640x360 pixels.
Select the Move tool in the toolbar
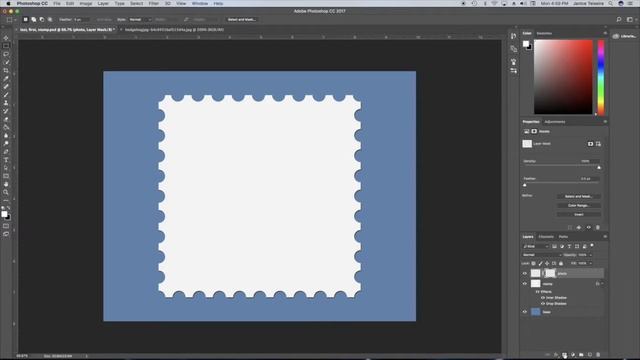[6, 38]
